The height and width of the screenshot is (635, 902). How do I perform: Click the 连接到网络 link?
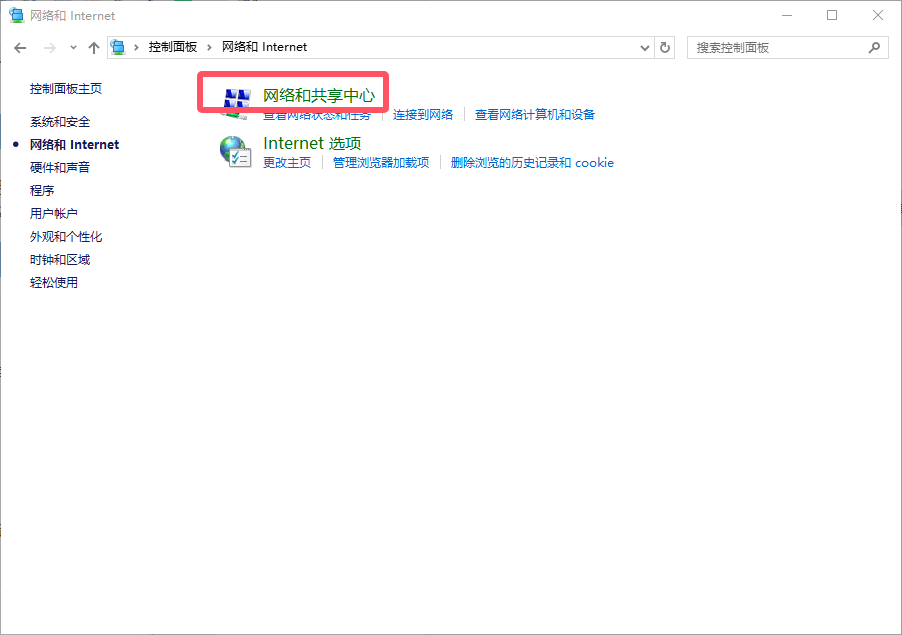[x=423, y=115]
